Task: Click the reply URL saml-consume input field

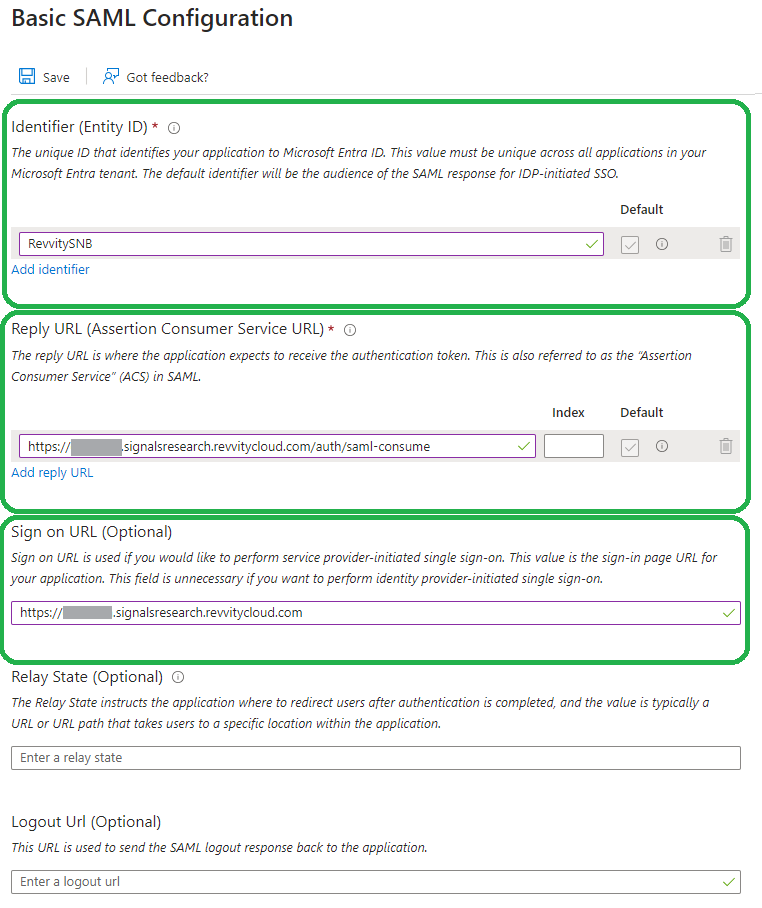Action: click(x=270, y=446)
